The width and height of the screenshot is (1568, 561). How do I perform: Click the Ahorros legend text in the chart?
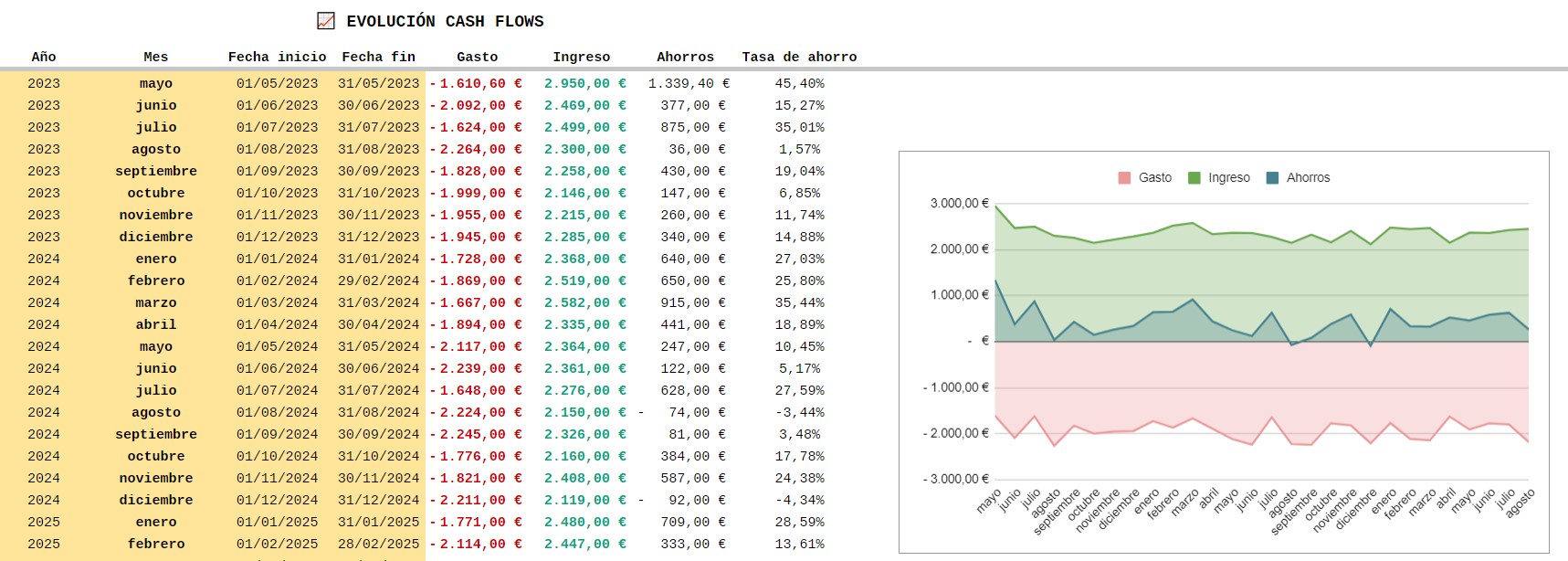point(1308,178)
